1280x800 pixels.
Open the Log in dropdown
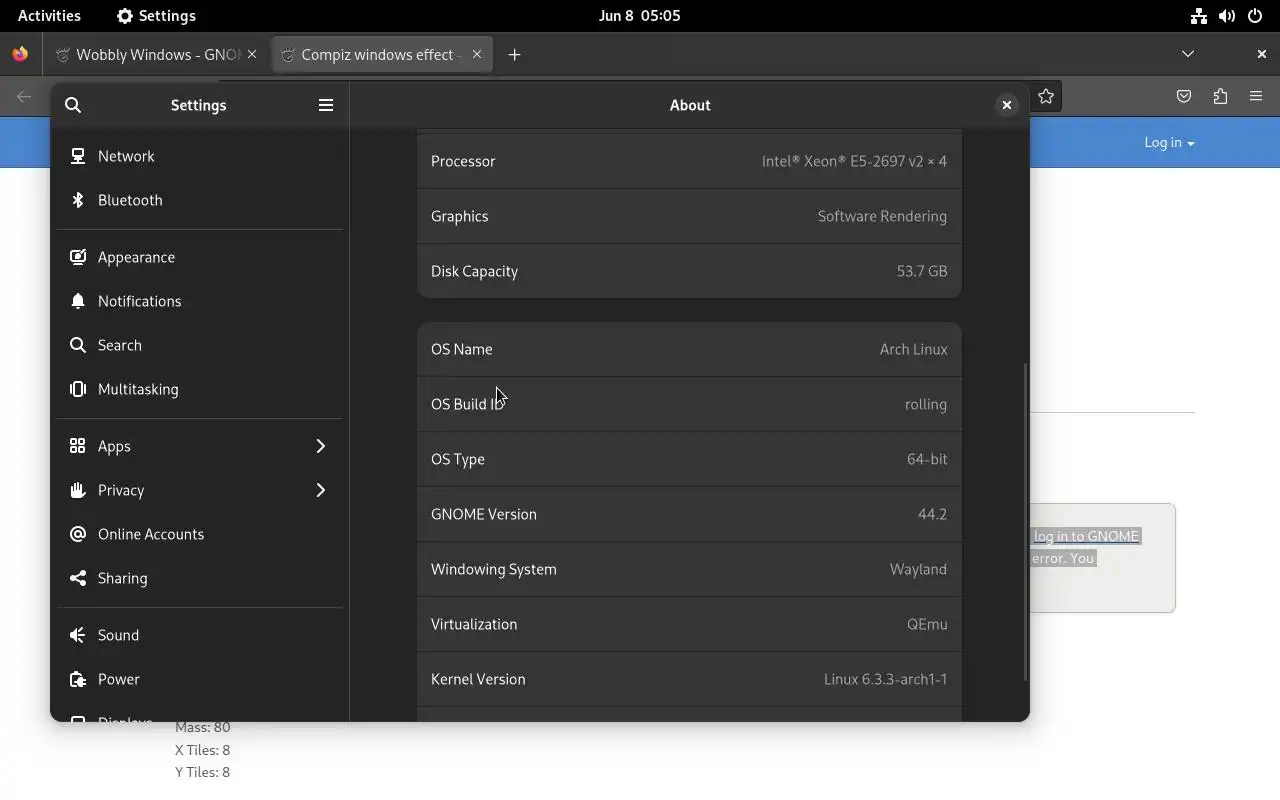1169,143
